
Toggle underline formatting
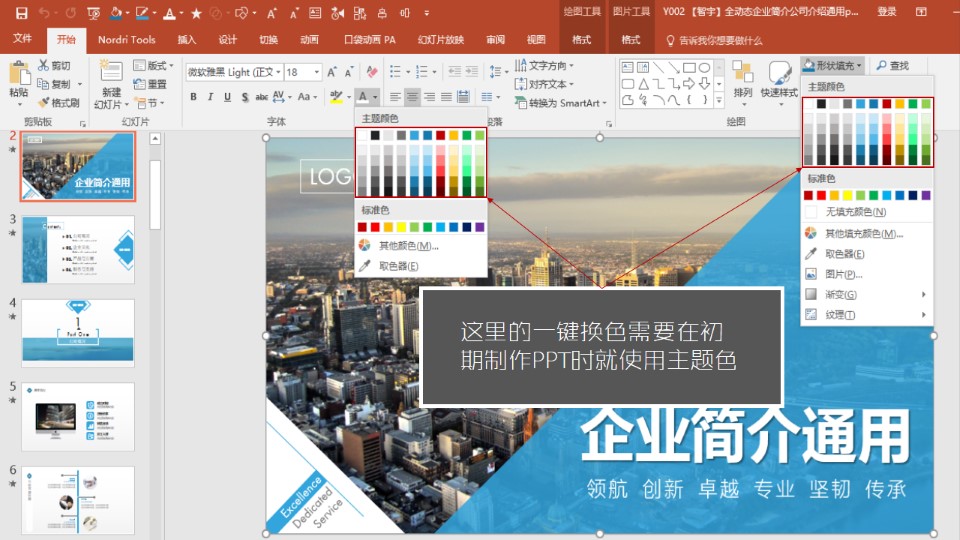point(228,97)
